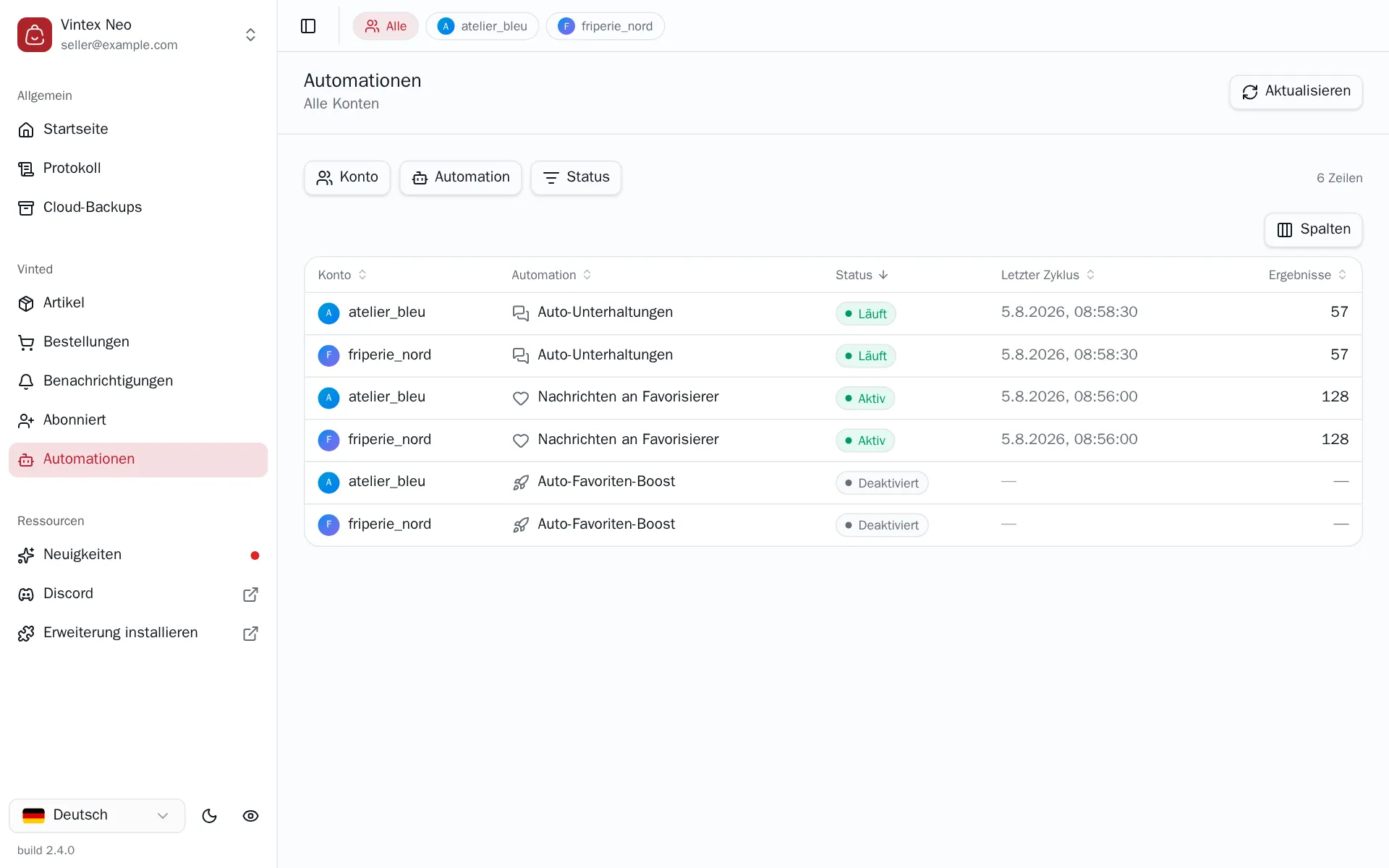
Task: Open the Automation filter
Action: coord(460,177)
